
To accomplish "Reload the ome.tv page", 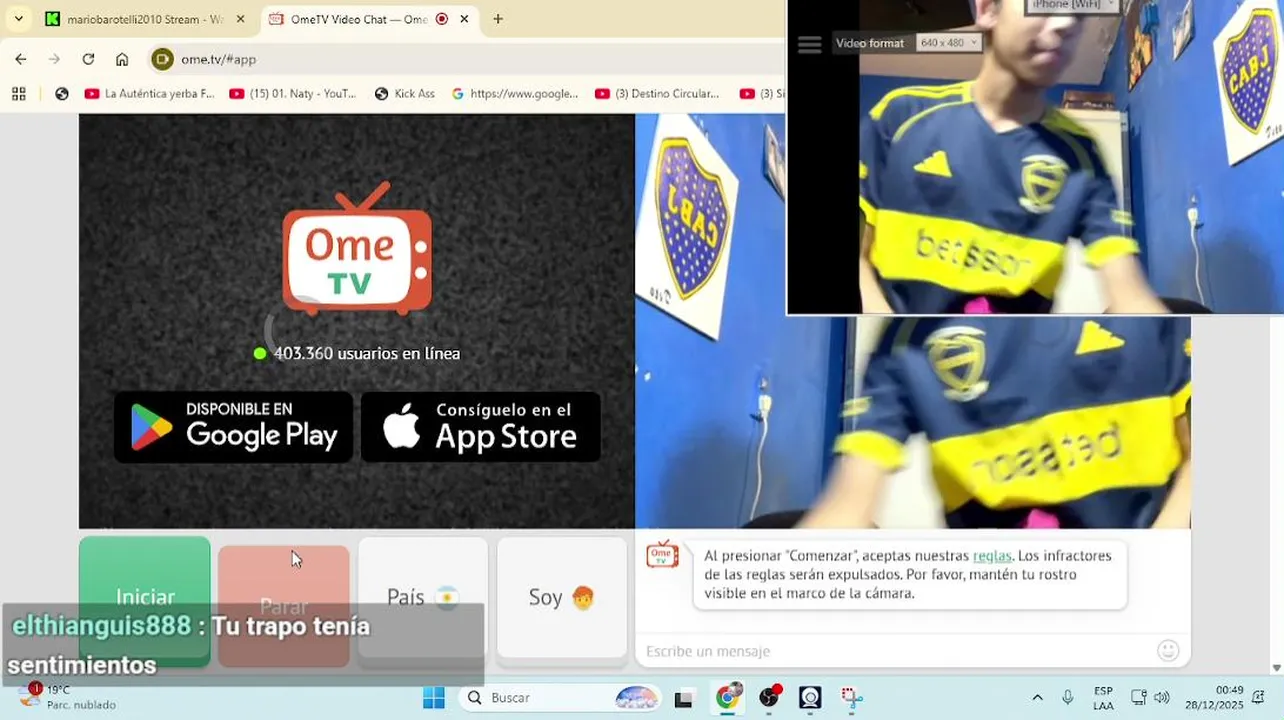I will 88,59.
